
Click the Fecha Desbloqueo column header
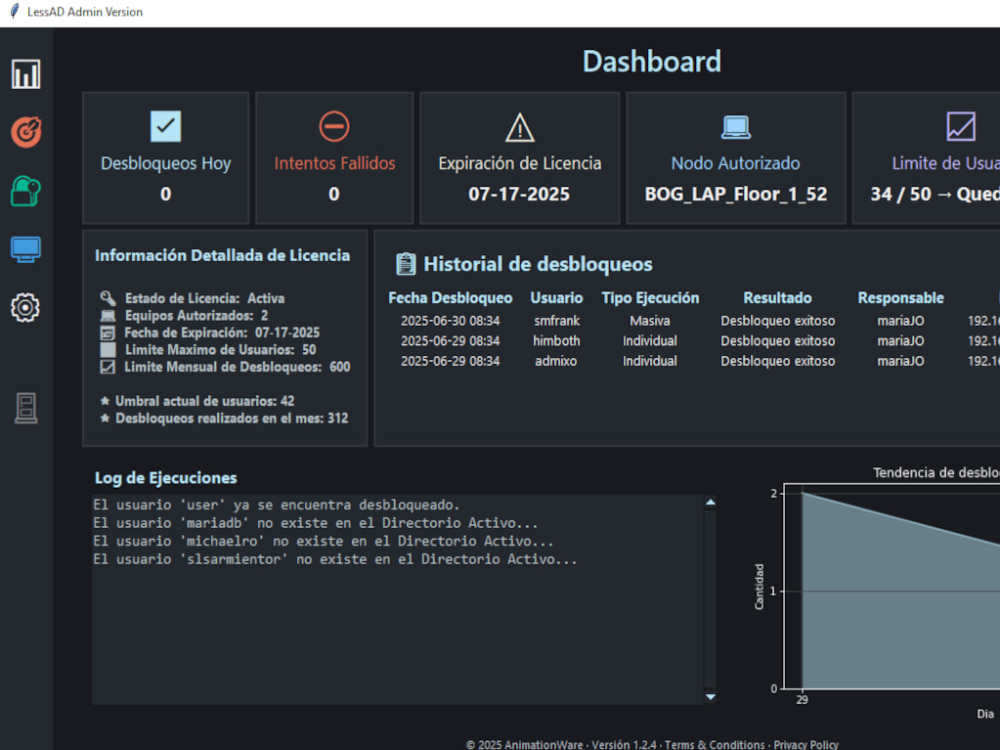450,298
